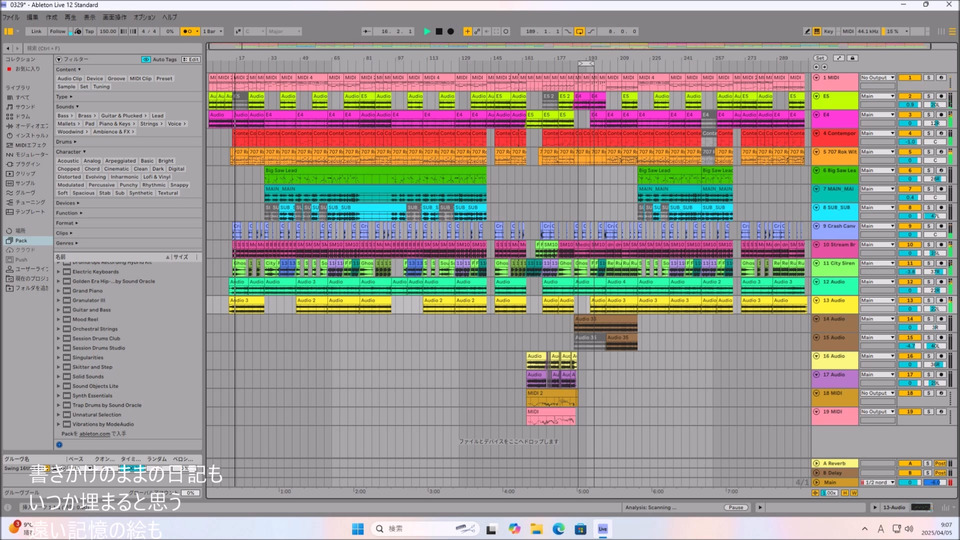The width and height of the screenshot is (960, 540).
Task: Start playback with the green Play button
Action: pos(427,31)
